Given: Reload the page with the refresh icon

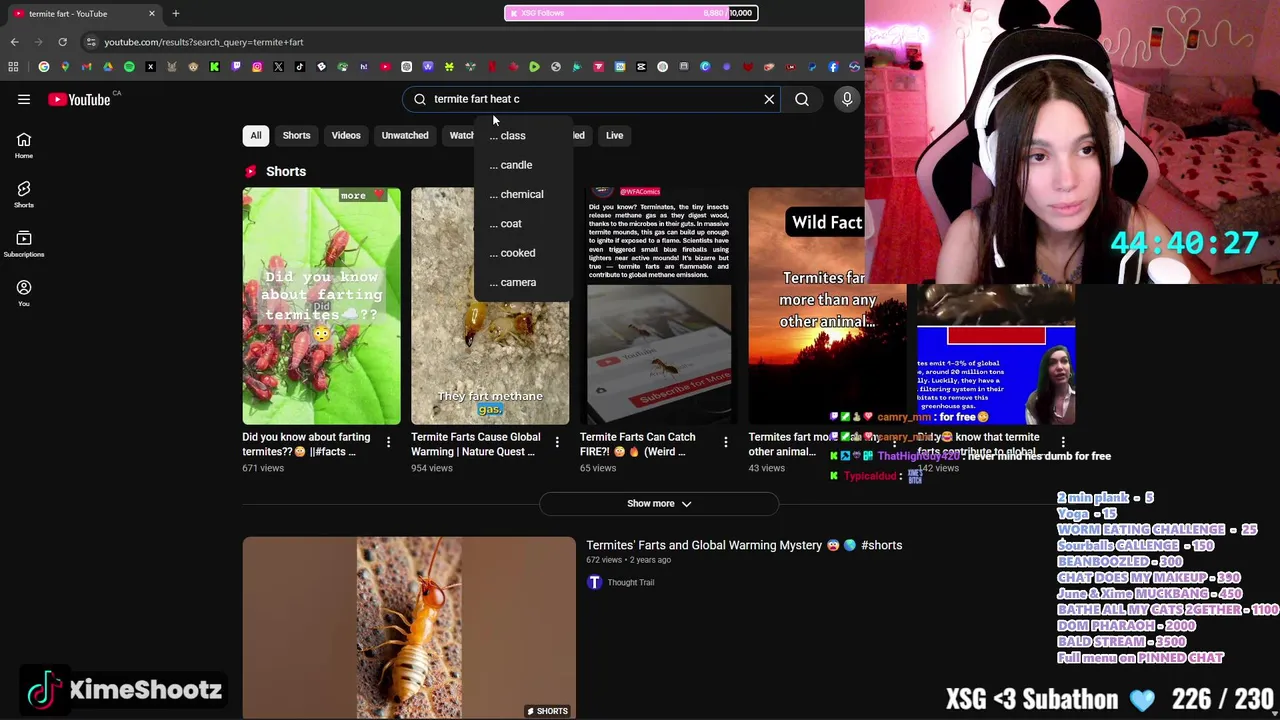Looking at the screenshot, I should [x=62, y=42].
